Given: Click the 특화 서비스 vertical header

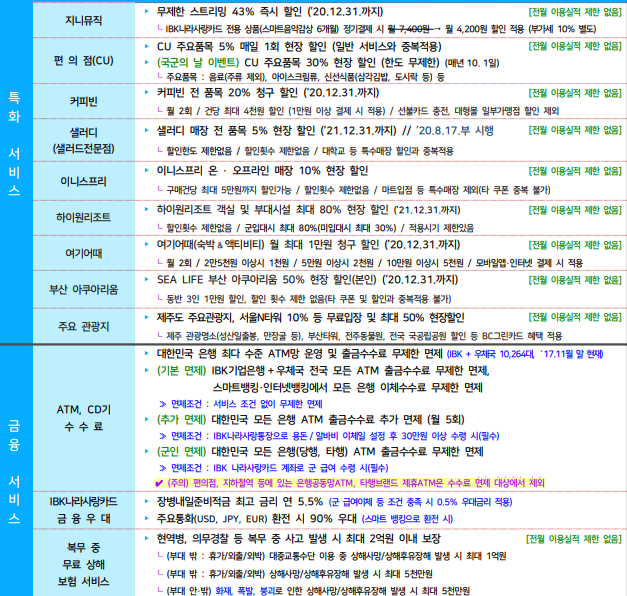Looking at the screenshot, I should [14, 144].
